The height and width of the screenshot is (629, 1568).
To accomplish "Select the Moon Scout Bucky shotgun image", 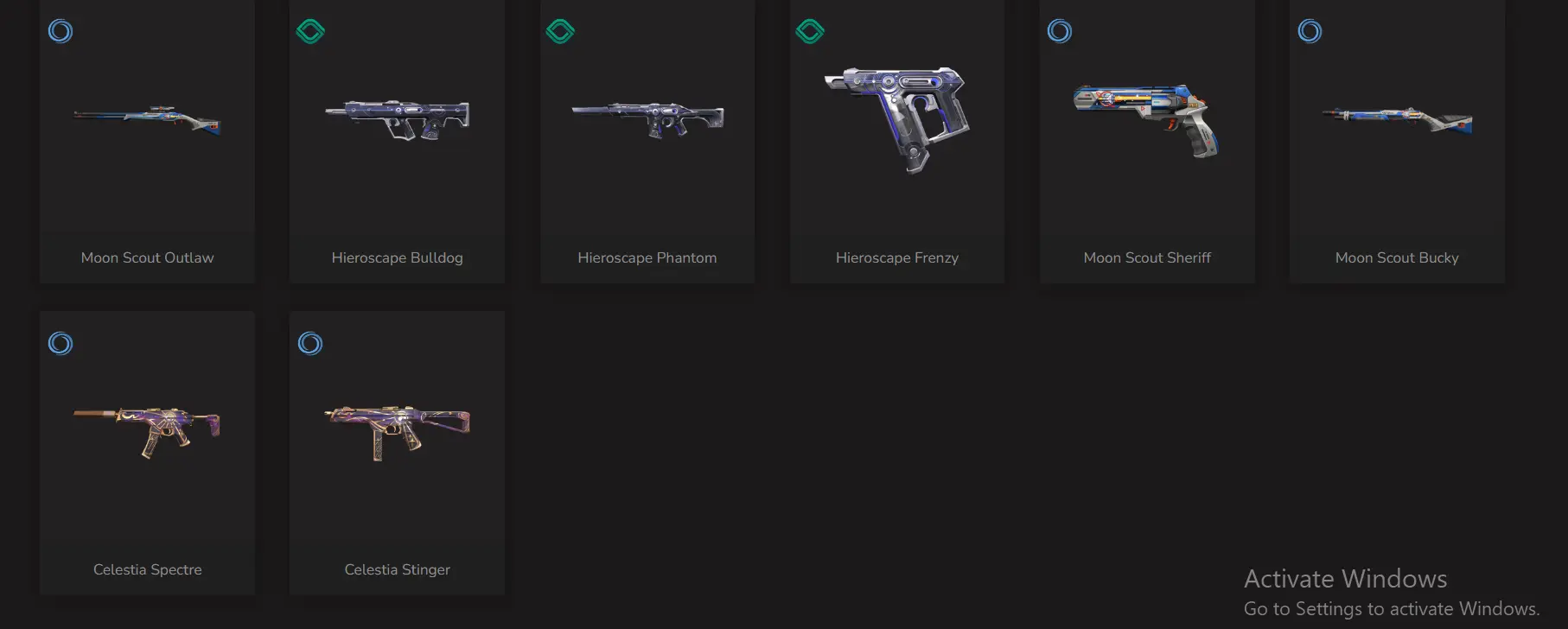I will pos(1397,120).
